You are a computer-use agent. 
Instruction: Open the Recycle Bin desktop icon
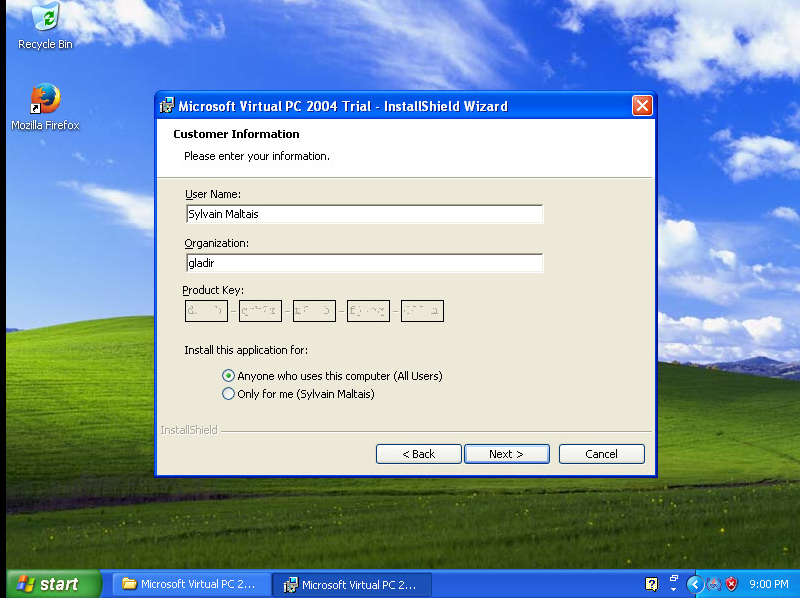(45, 20)
